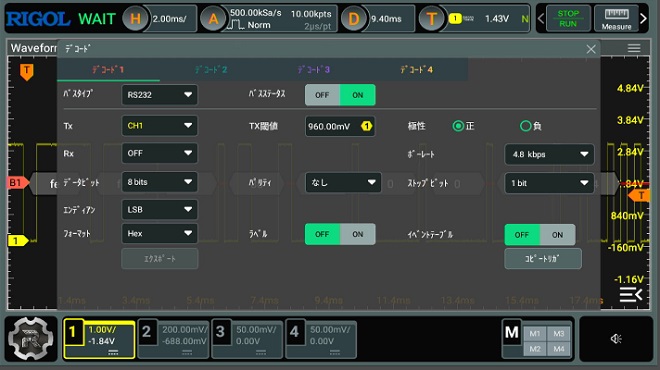Open the Math M panel
Viewport: 660px width, 370px height.
(x=512, y=333)
